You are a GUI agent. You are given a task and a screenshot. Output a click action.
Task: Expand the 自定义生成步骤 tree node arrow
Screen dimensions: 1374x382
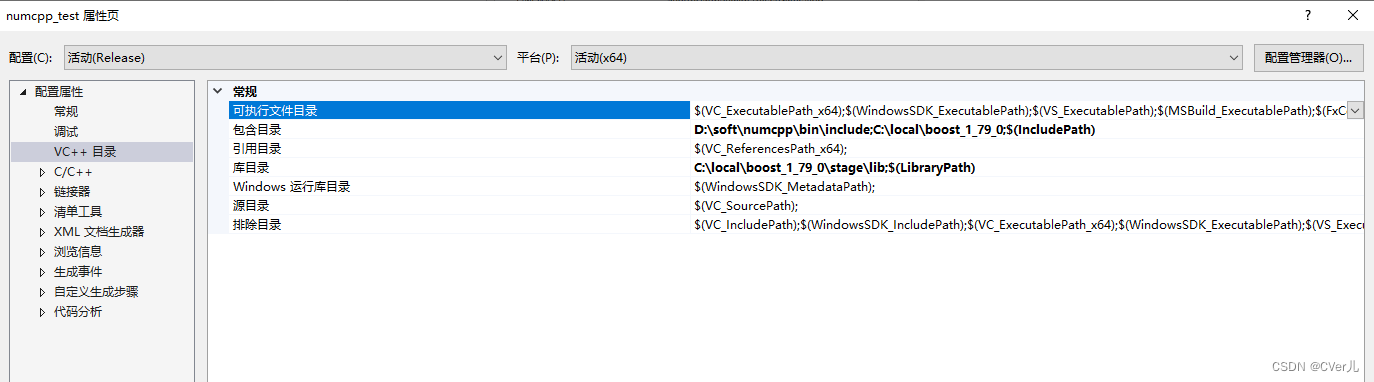tap(41, 292)
